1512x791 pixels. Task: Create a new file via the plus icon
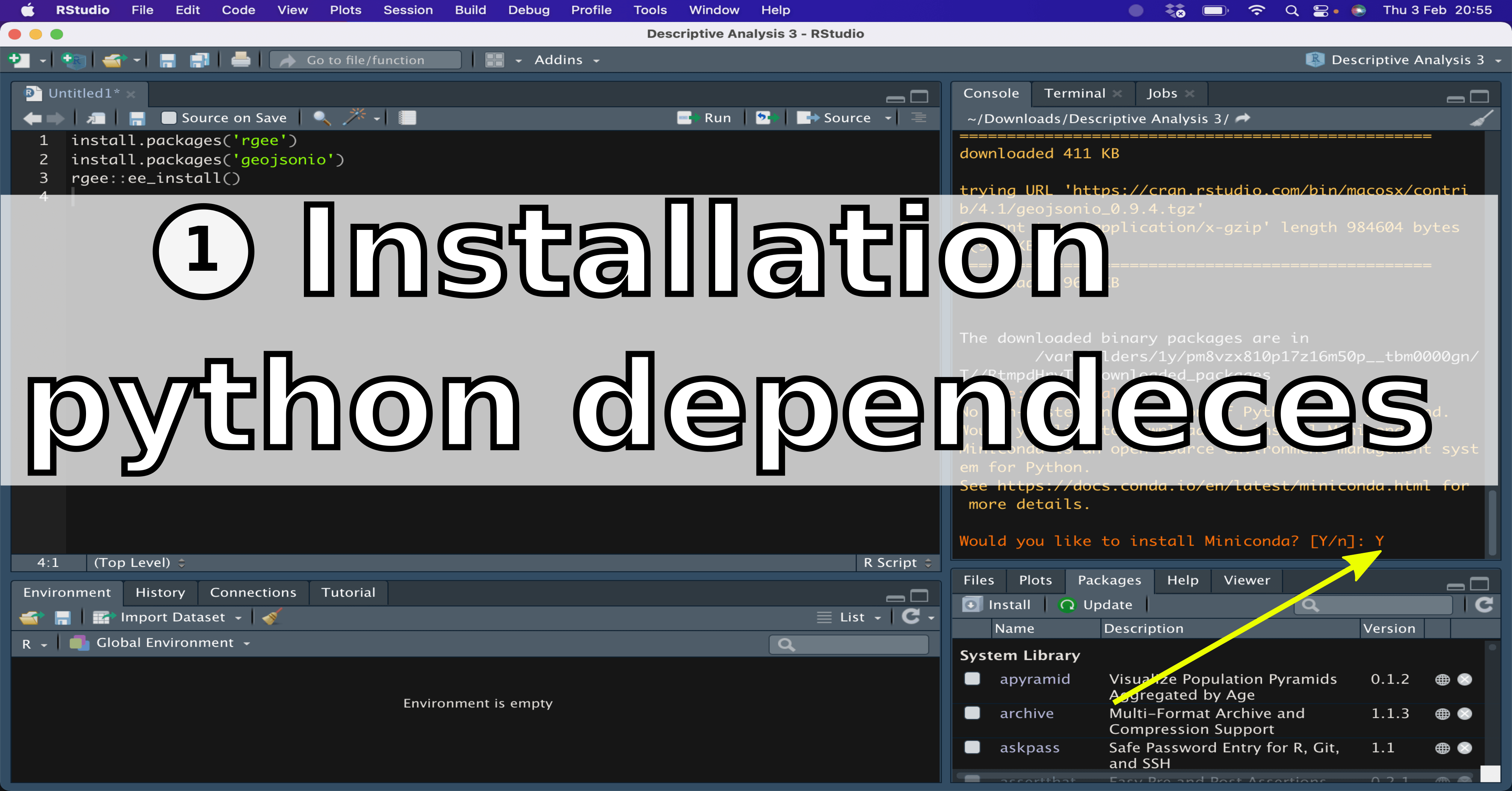20,60
